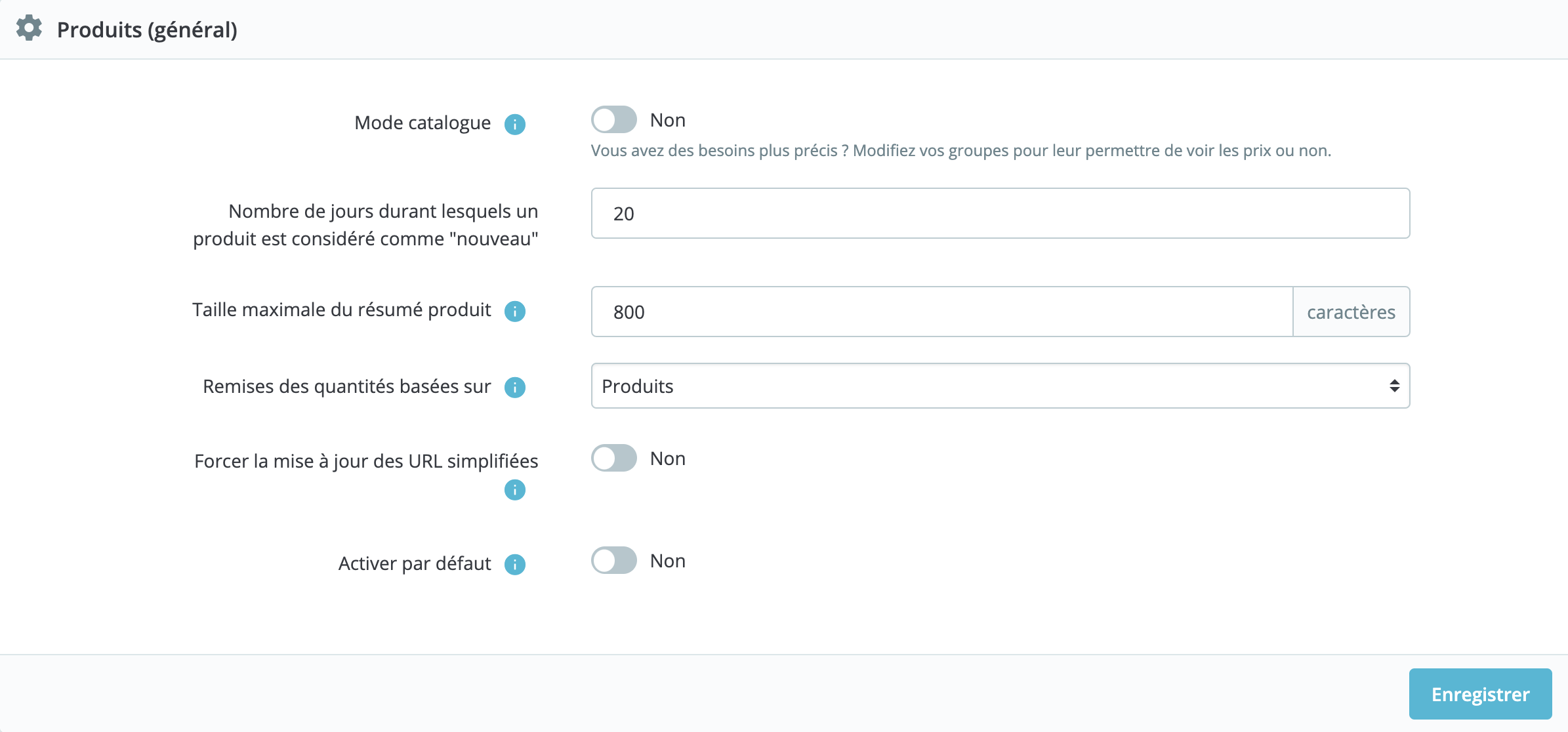The width and height of the screenshot is (1568, 732).
Task: Click the Non label beside Mode catalogue toggle
Action: click(x=668, y=120)
